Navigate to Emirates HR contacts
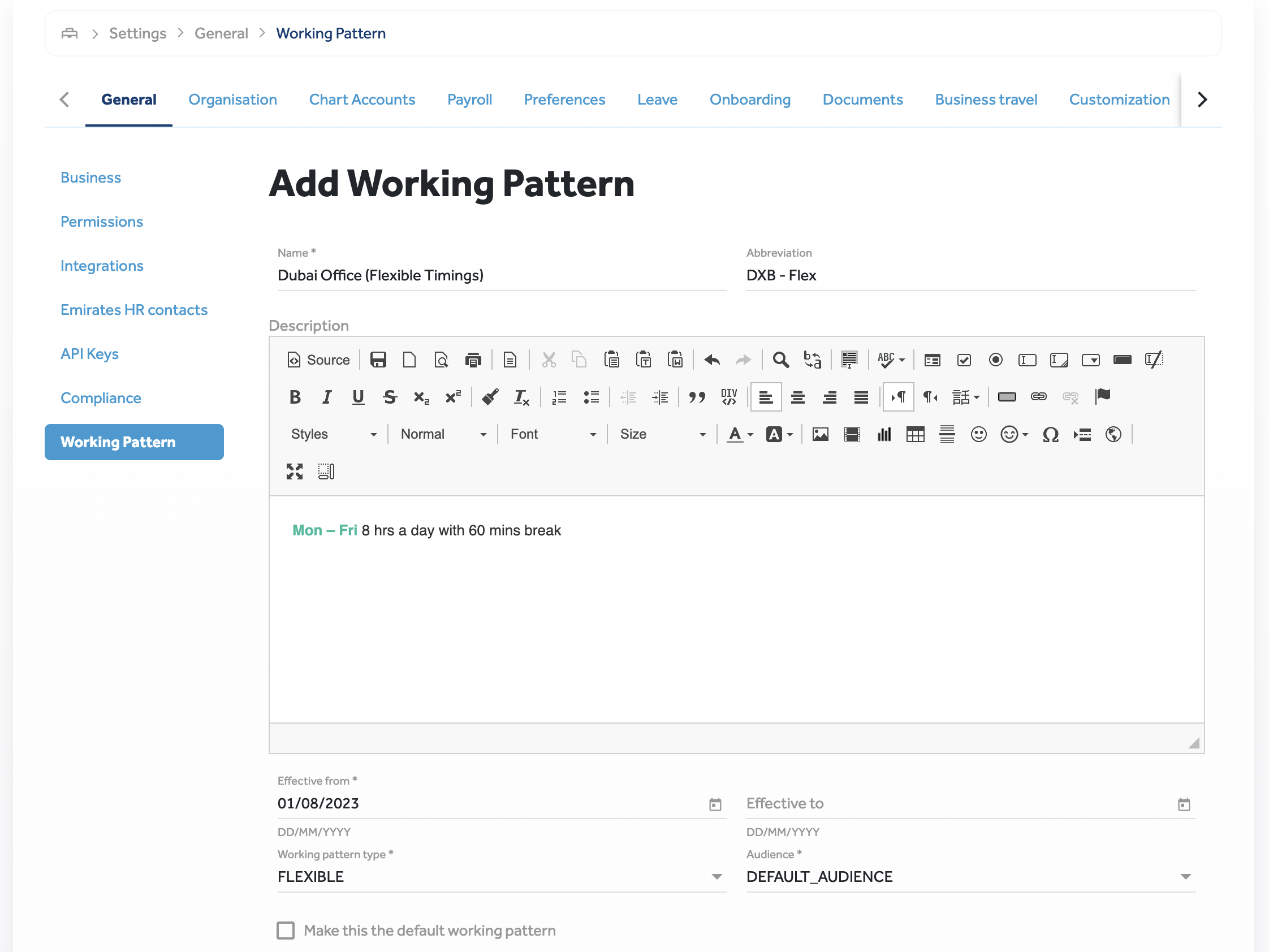This screenshot has height=952, width=1269. [133, 310]
